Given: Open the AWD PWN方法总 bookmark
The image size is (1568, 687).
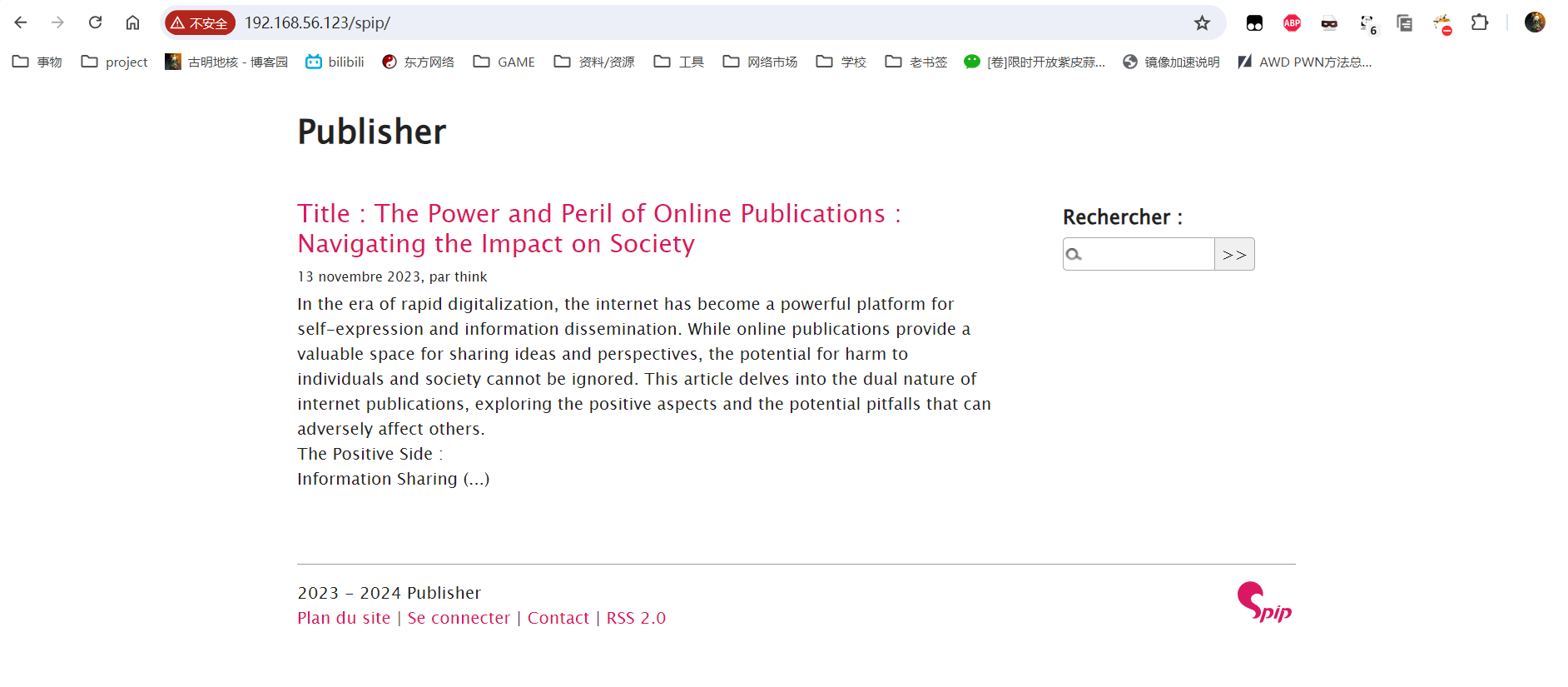Looking at the screenshot, I should (1304, 62).
